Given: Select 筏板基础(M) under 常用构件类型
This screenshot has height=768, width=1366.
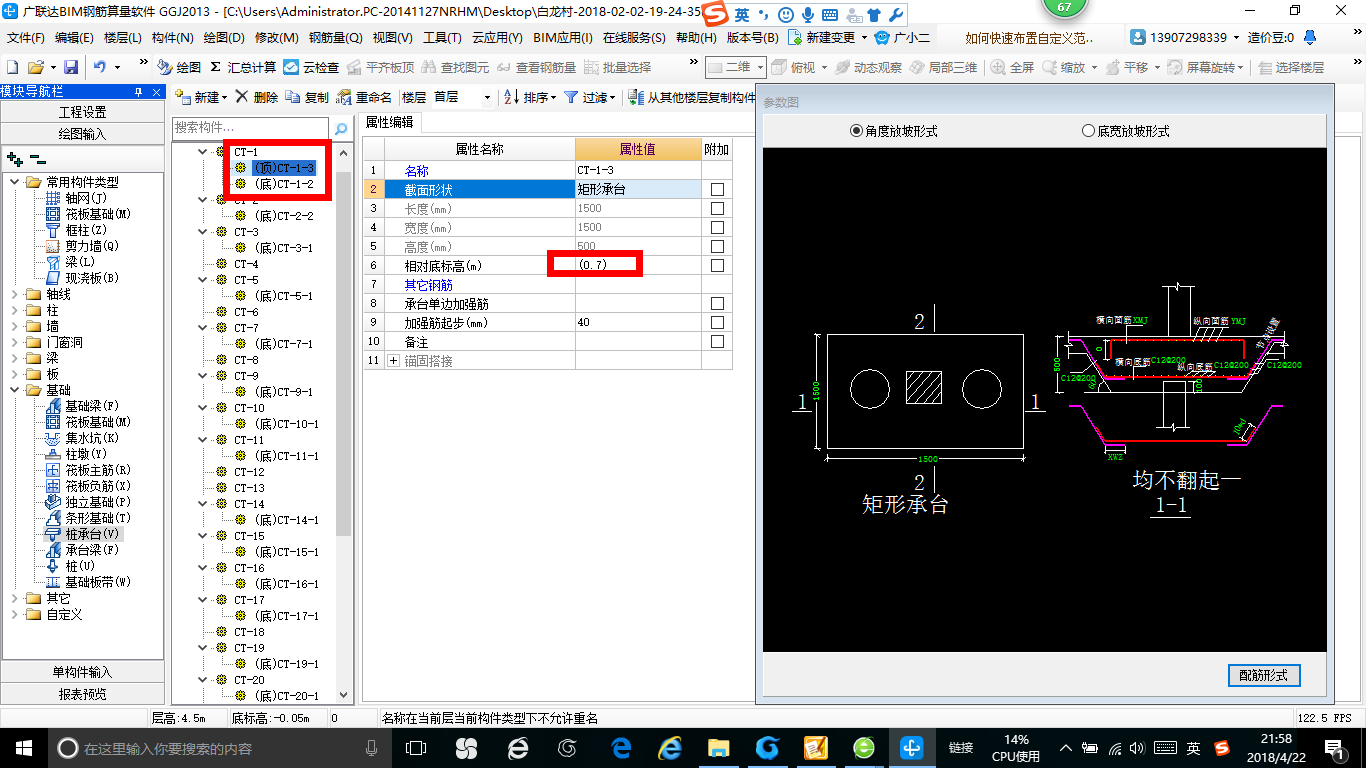Looking at the screenshot, I should [89, 214].
